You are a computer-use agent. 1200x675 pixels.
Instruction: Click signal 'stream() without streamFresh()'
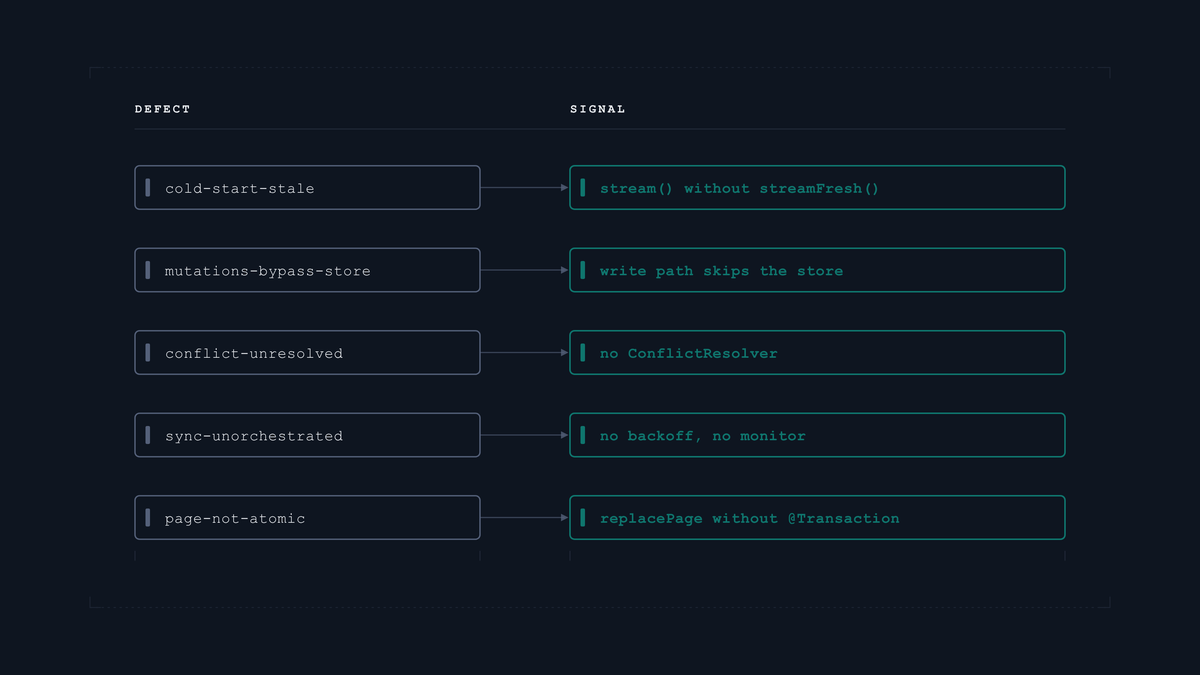point(817,188)
